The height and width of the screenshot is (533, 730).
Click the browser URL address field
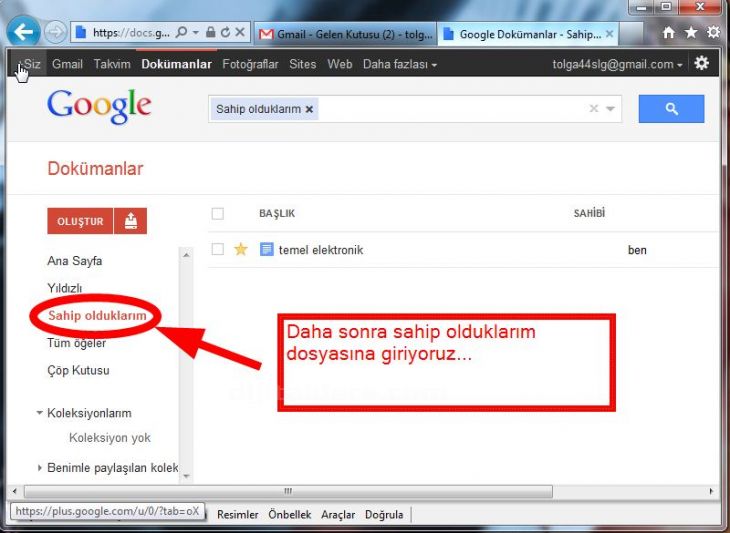(x=130, y=33)
